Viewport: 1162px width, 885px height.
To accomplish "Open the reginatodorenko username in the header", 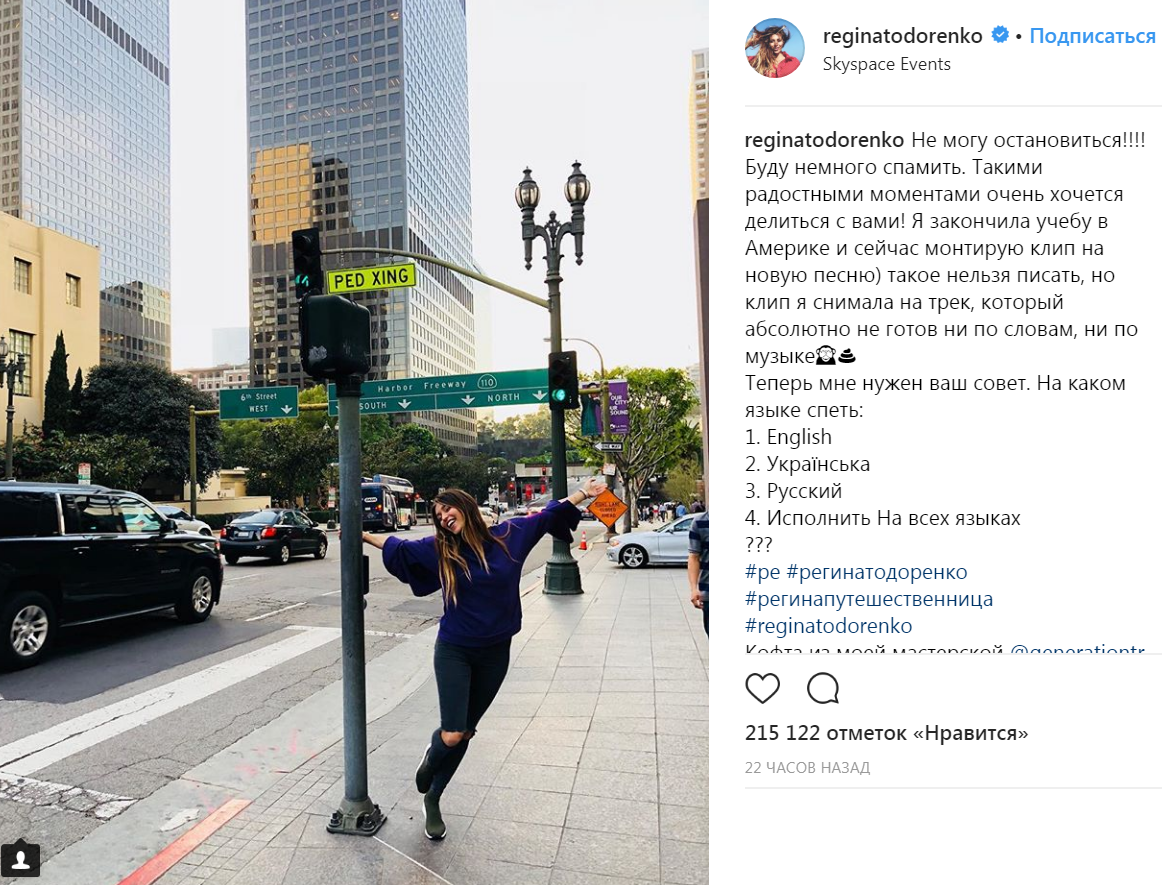I will point(902,36).
